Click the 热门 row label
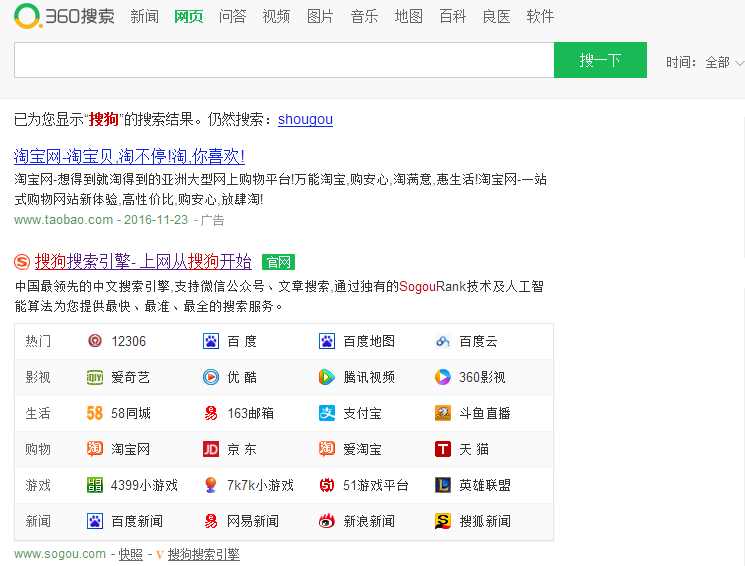The height and width of the screenshot is (566, 745). (x=38, y=341)
